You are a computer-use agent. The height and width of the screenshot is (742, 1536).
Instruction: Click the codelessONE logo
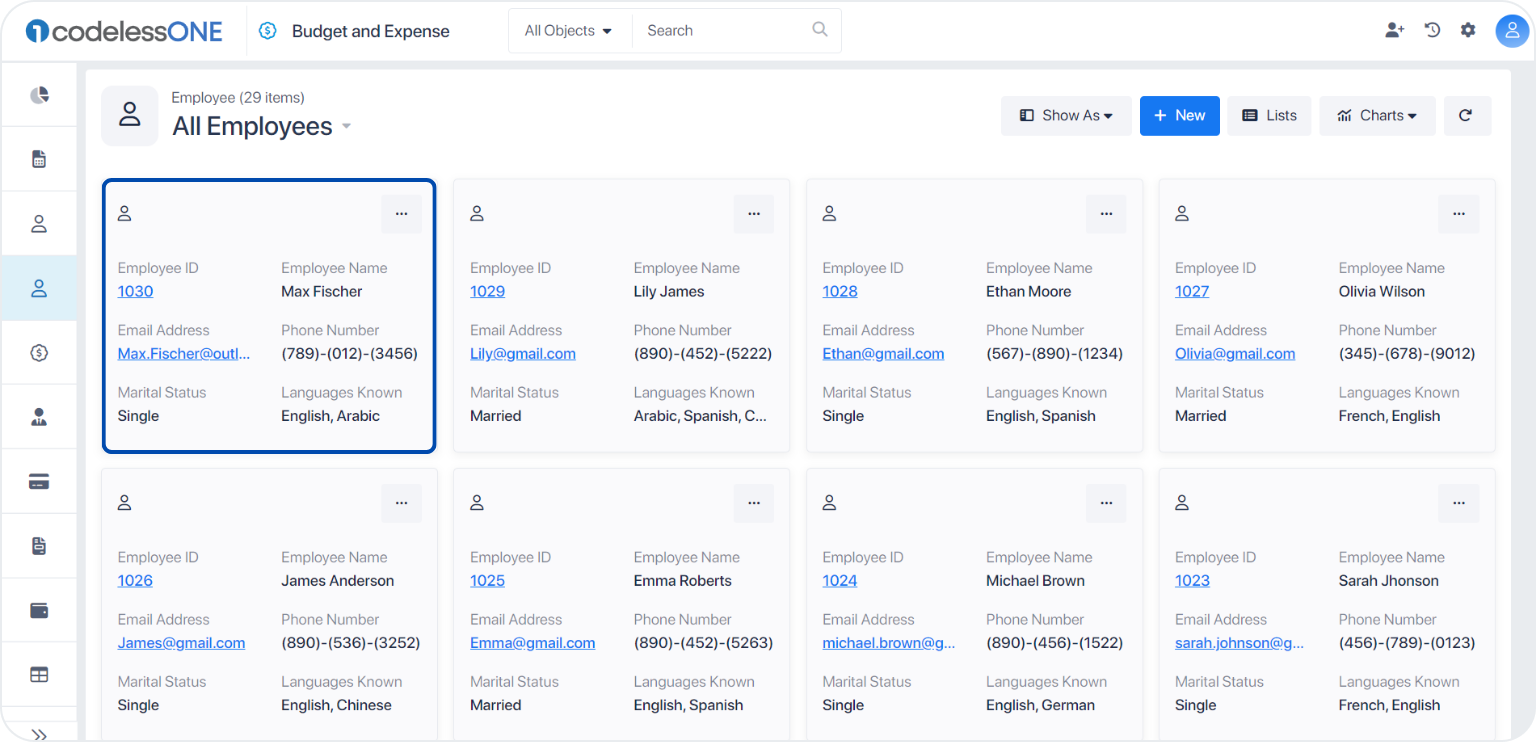124,31
